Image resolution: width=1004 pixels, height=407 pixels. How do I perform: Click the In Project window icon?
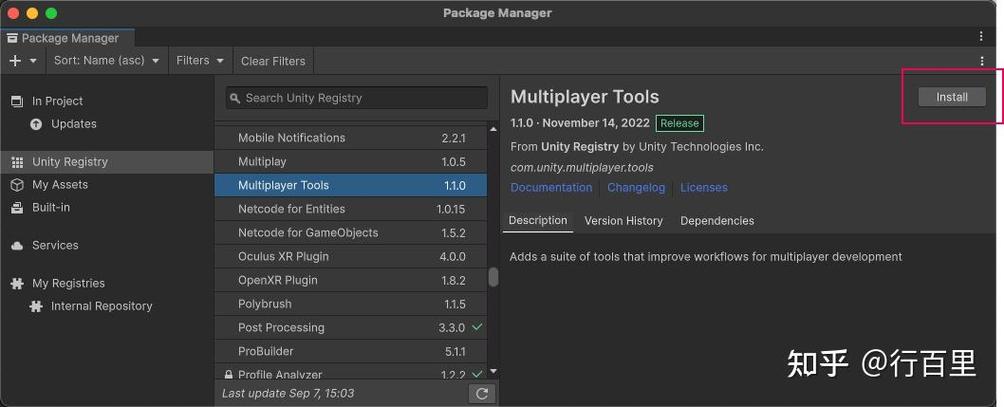[x=17, y=101]
